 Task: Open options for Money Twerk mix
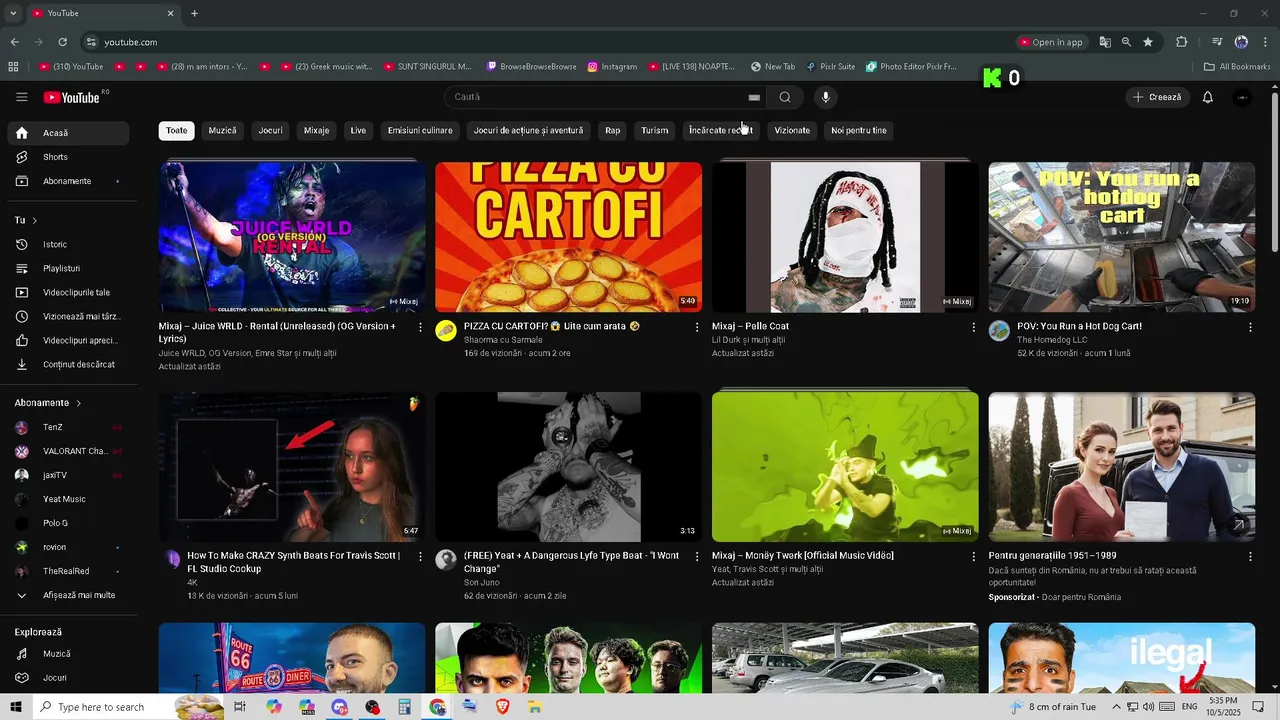(x=974, y=556)
